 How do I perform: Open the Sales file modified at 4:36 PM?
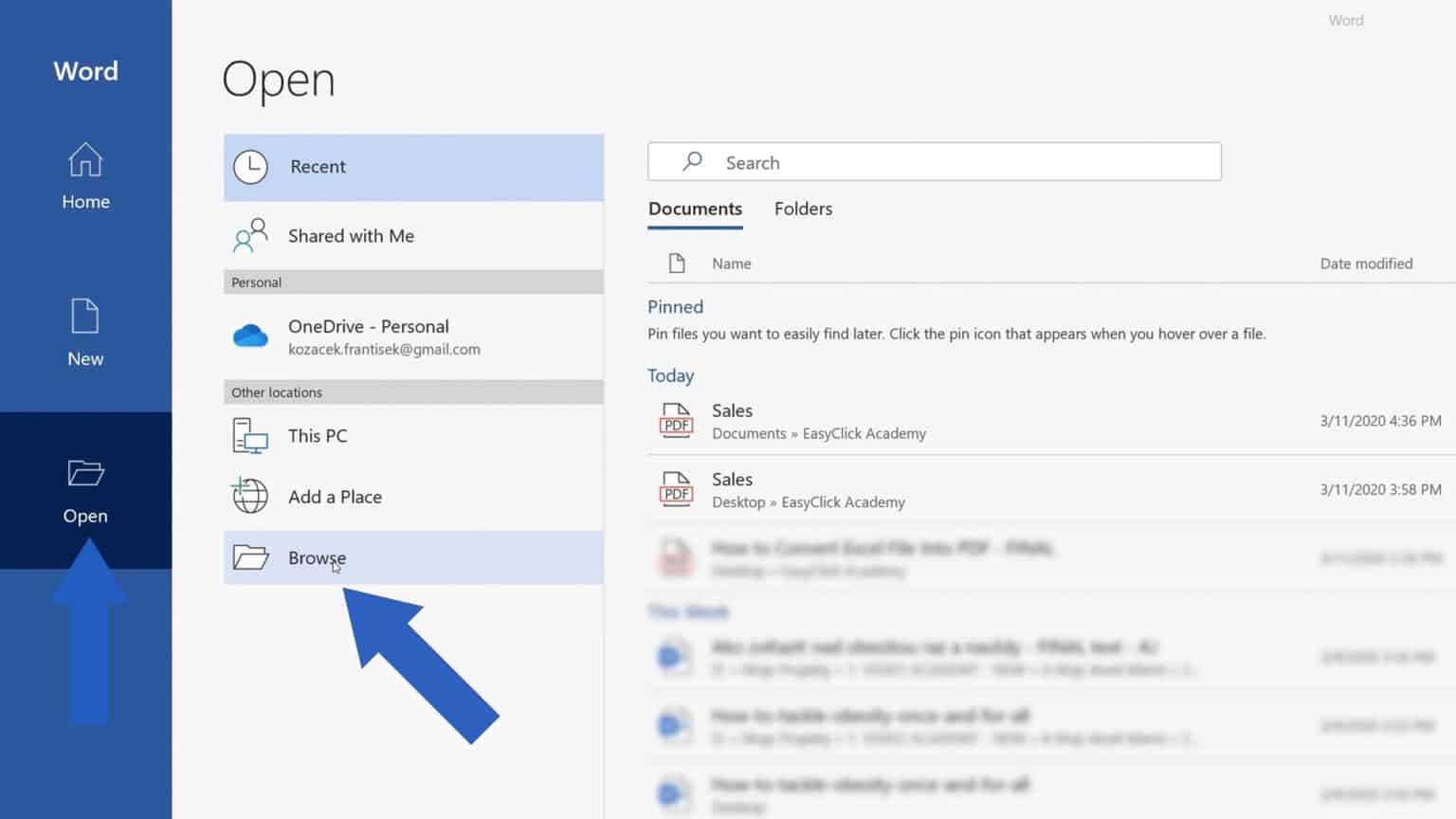click(x=732, y=410)
